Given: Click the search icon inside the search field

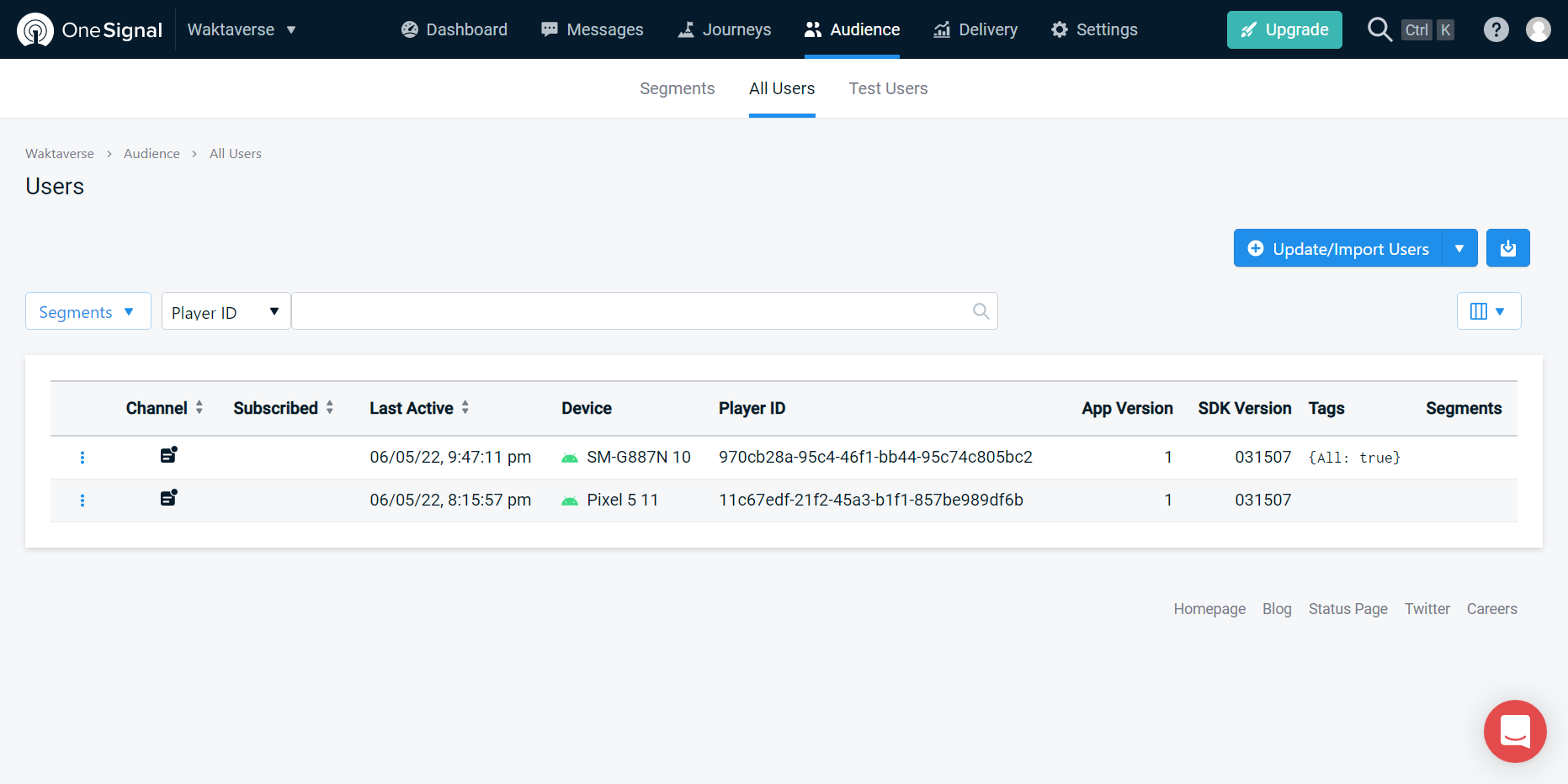Looking at the screenshot, I should point(981,311).
